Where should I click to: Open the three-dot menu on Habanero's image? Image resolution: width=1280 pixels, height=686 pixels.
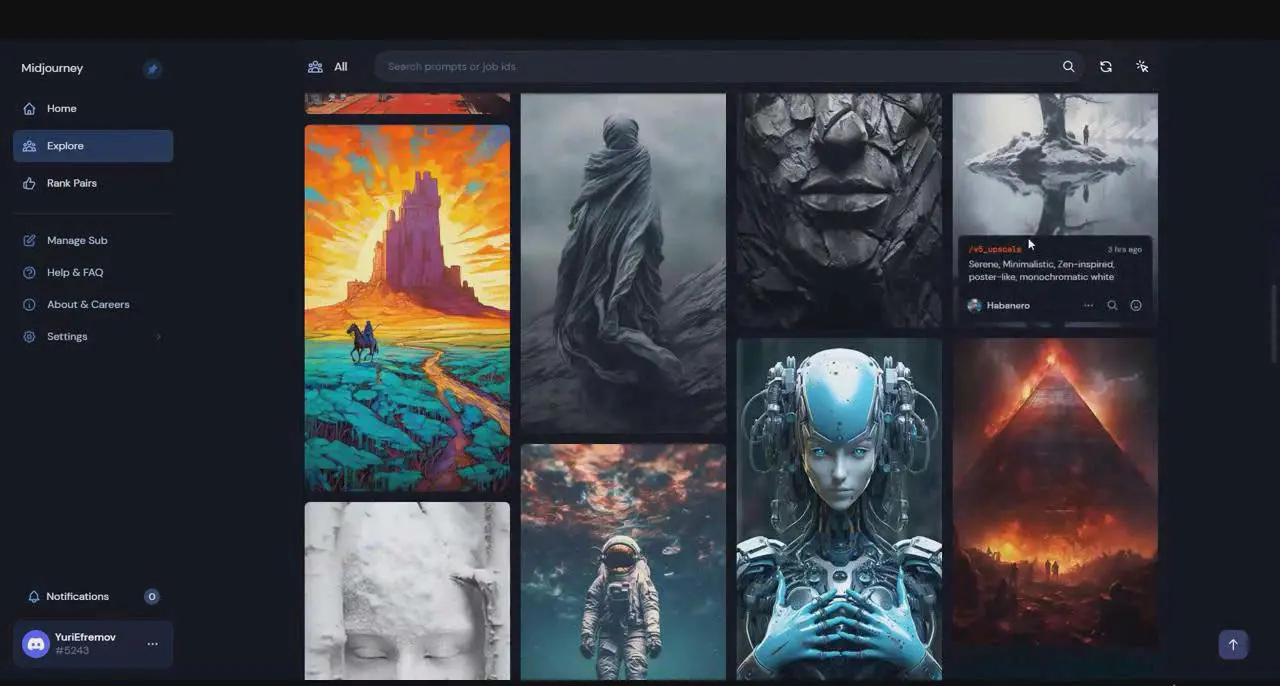coord(1088,306)
